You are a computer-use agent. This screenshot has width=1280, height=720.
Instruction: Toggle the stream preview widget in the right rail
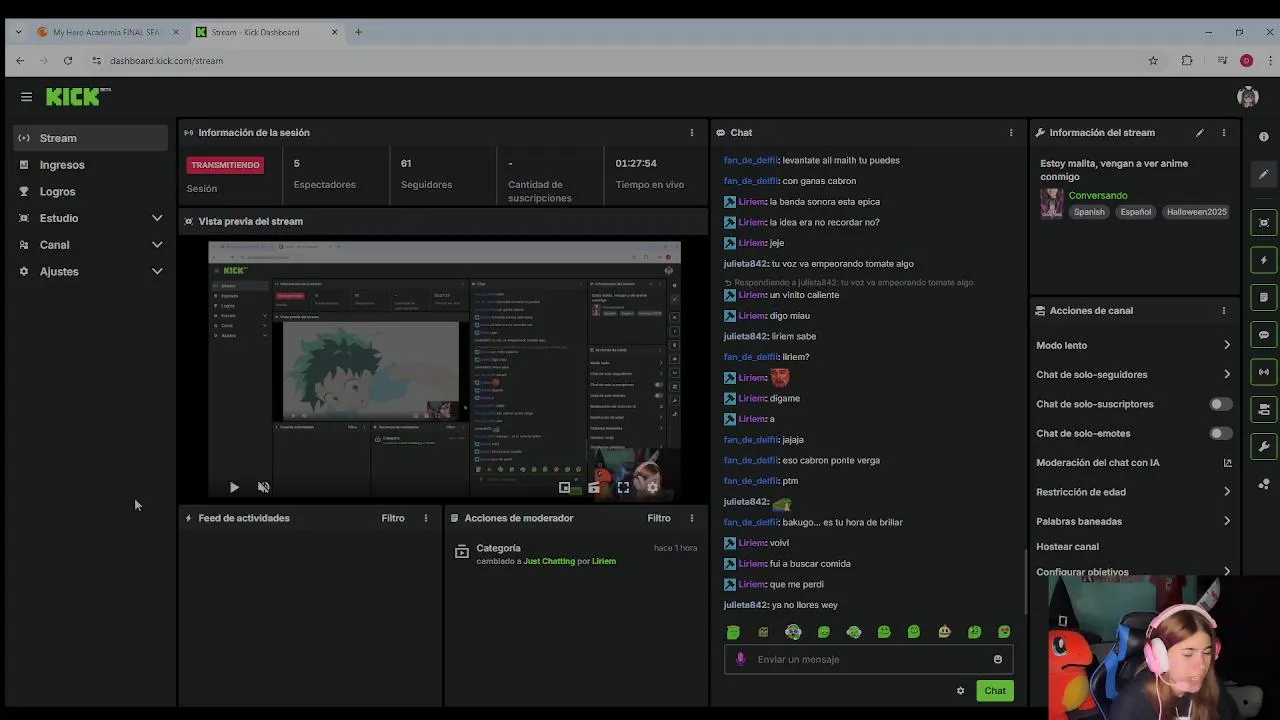point(1264,222)
